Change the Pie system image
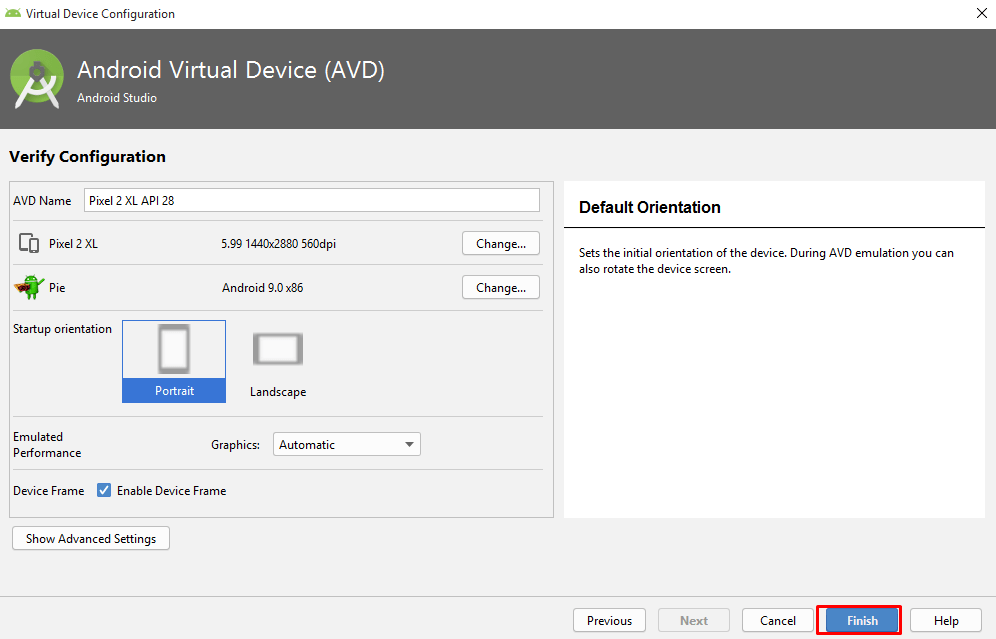 [500, 288]
